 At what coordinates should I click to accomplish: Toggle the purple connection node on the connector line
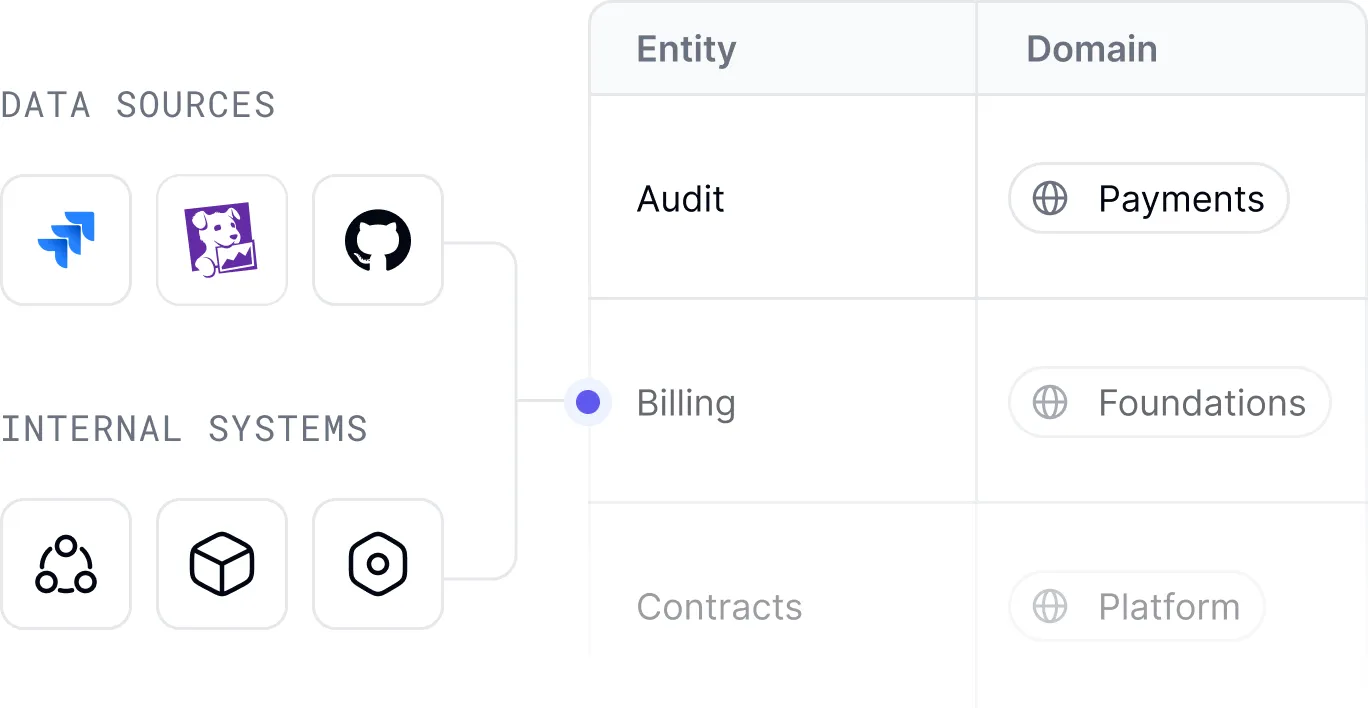click(588, 402)
